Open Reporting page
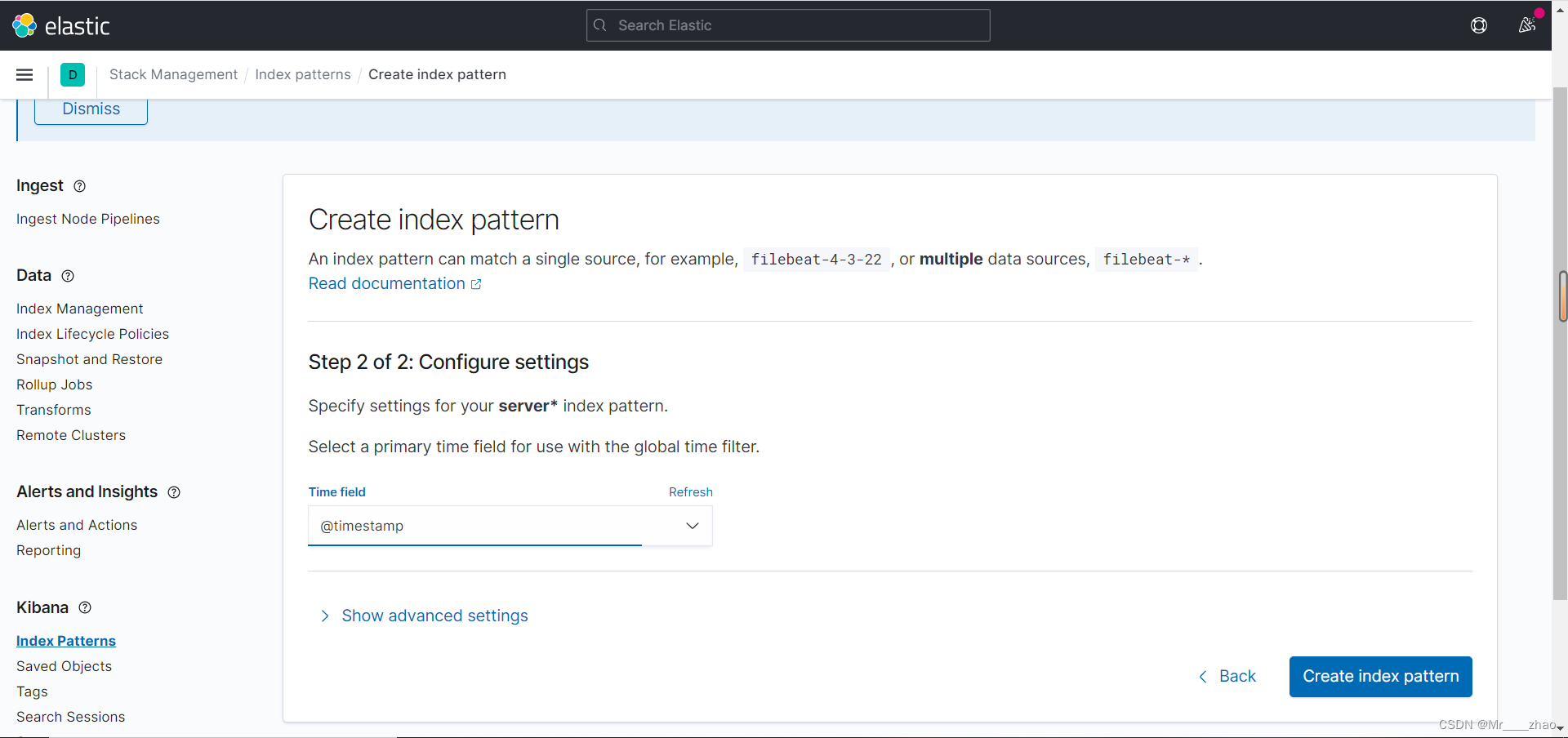The image size is (1568, 738). (49, 550)
